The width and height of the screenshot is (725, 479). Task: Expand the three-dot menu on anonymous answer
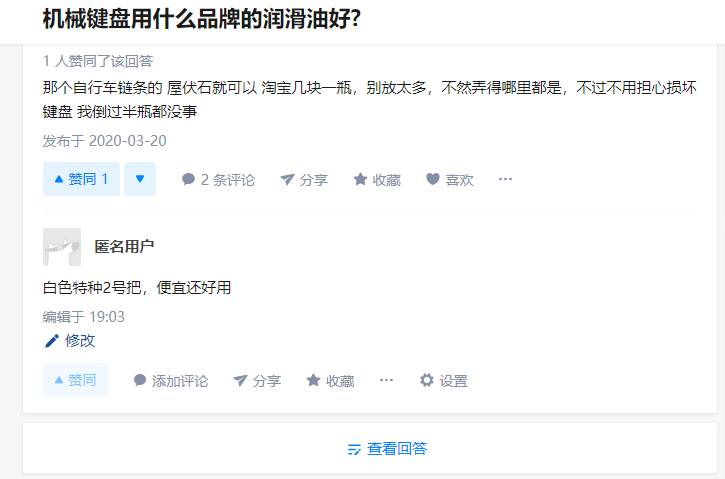point(386,381)
